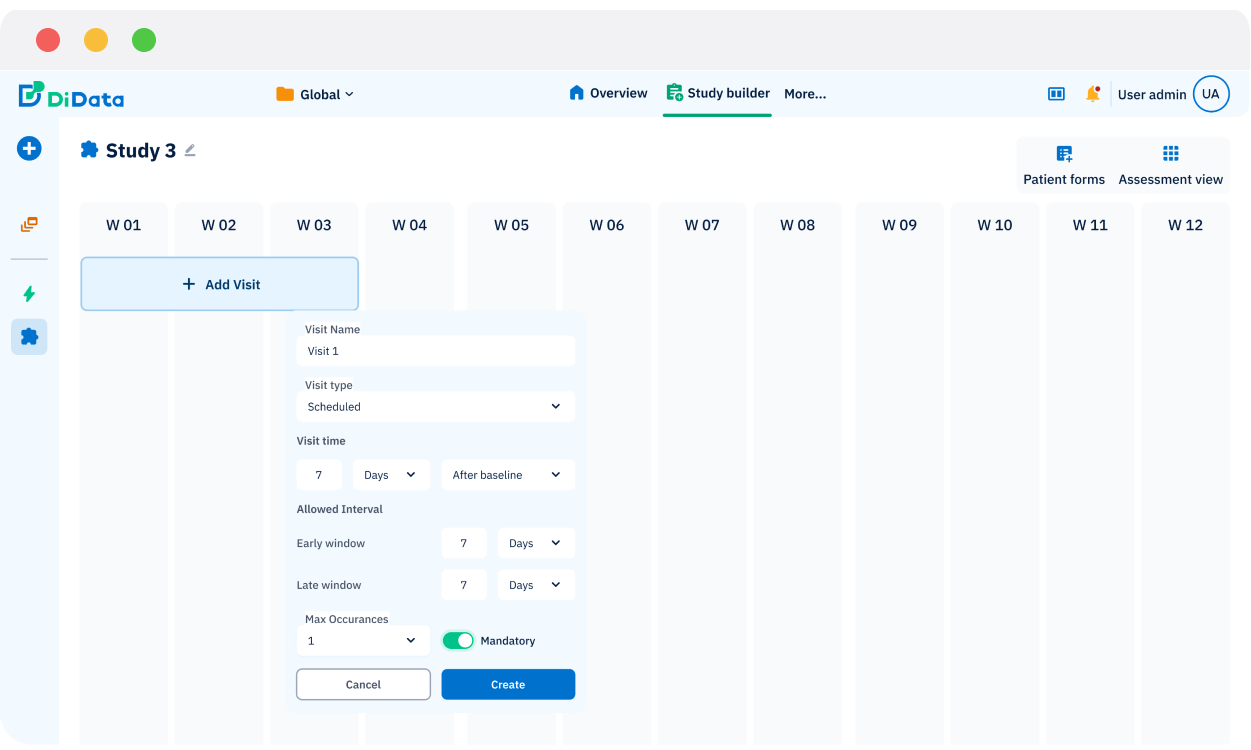Expand the Max Occurances dropdown
Screen dimensions: 1251x750
click(363, 641)
